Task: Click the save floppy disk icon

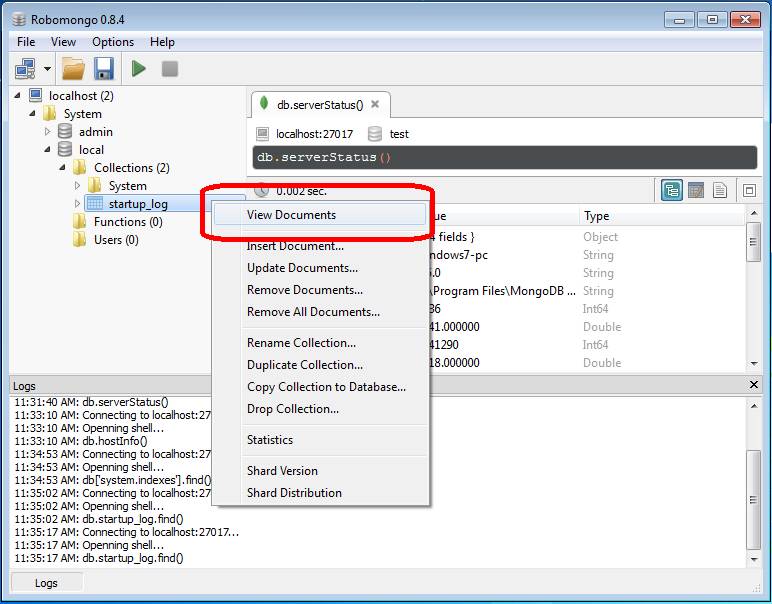Action: pos(103,69)
